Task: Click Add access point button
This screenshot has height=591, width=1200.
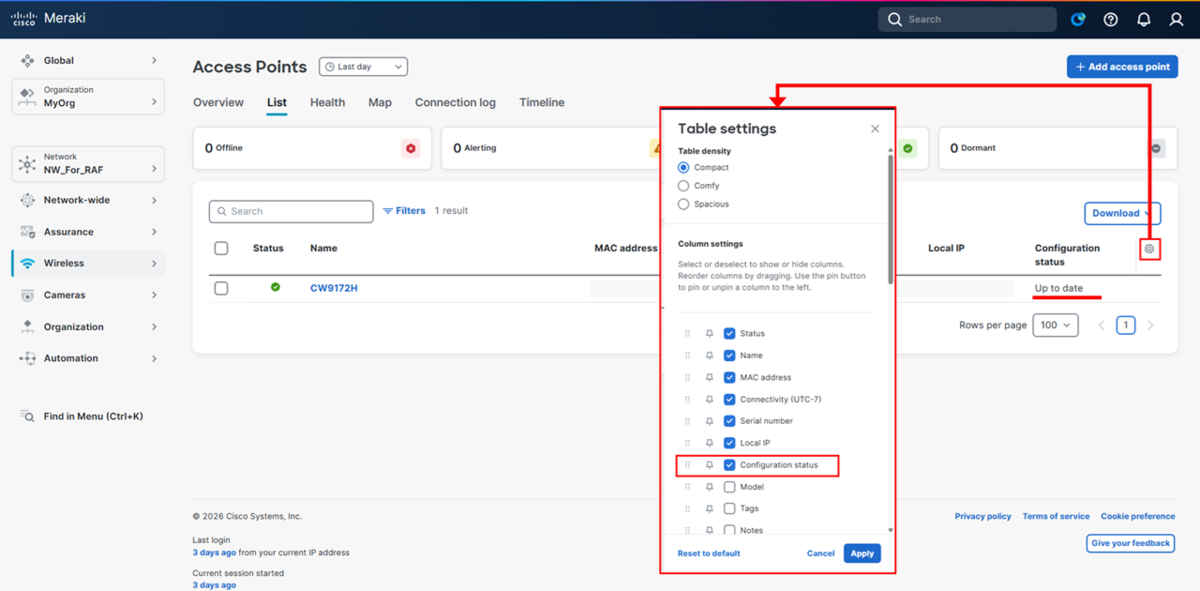Action: [x=1122, y=67]
